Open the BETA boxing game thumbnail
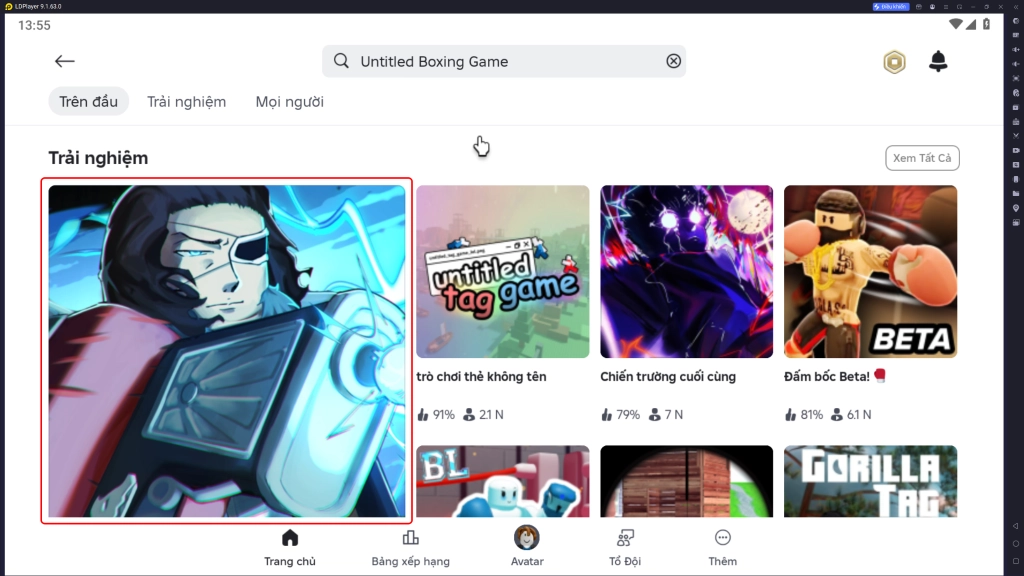 pos(871,272)
